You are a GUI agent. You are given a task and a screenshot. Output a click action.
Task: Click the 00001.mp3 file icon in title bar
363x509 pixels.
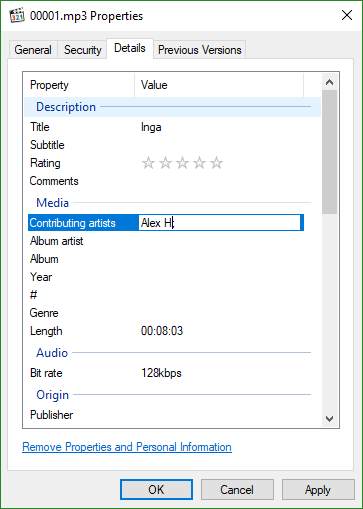coord(17,16)
